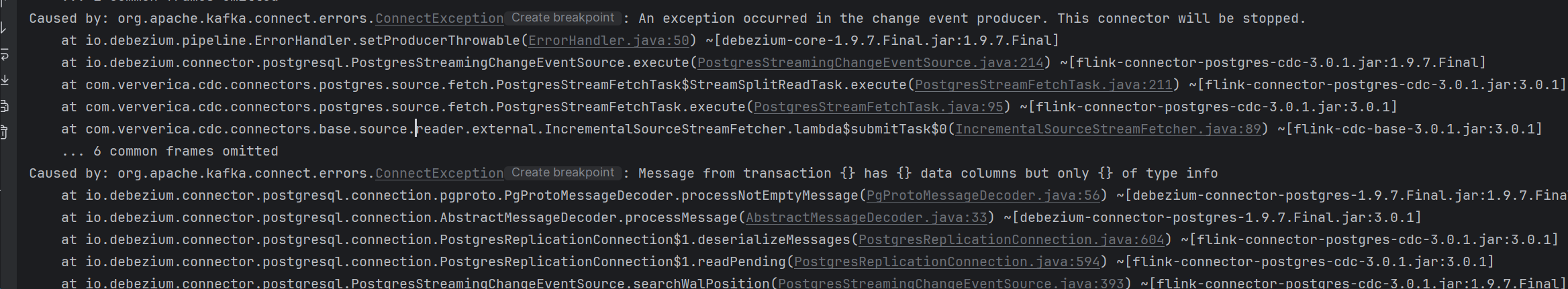
Task: Open ErrorHandler.java:50 source link
Action: (608, 41)
